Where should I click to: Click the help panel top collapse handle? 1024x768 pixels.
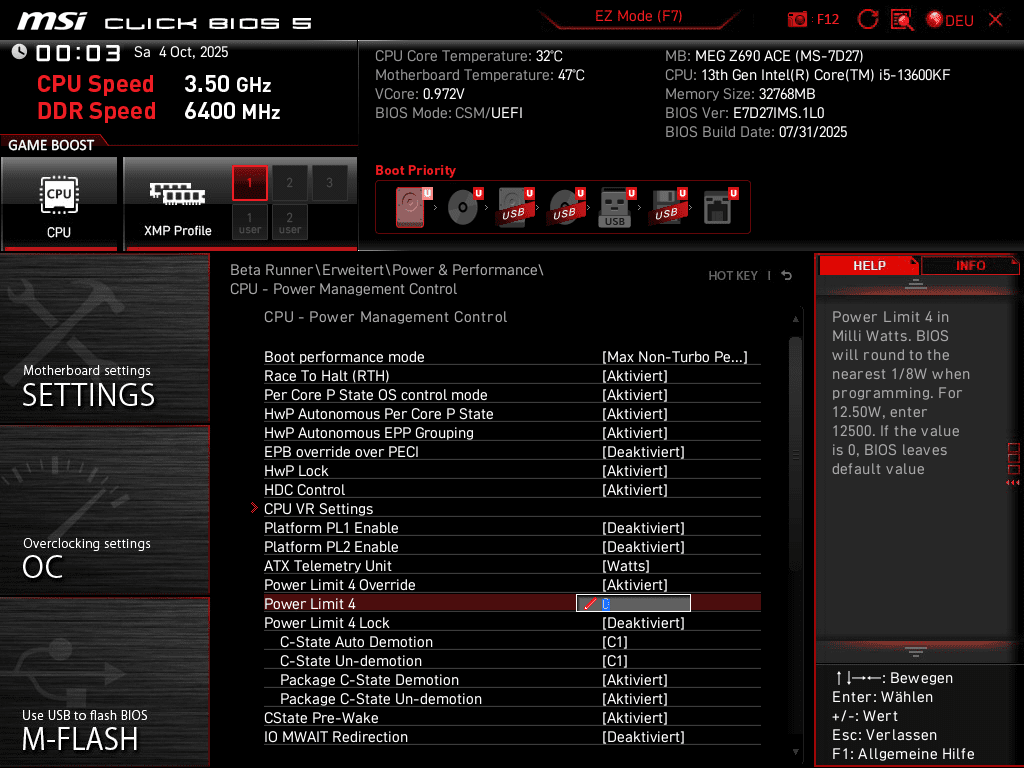click(x=916, y=284)
